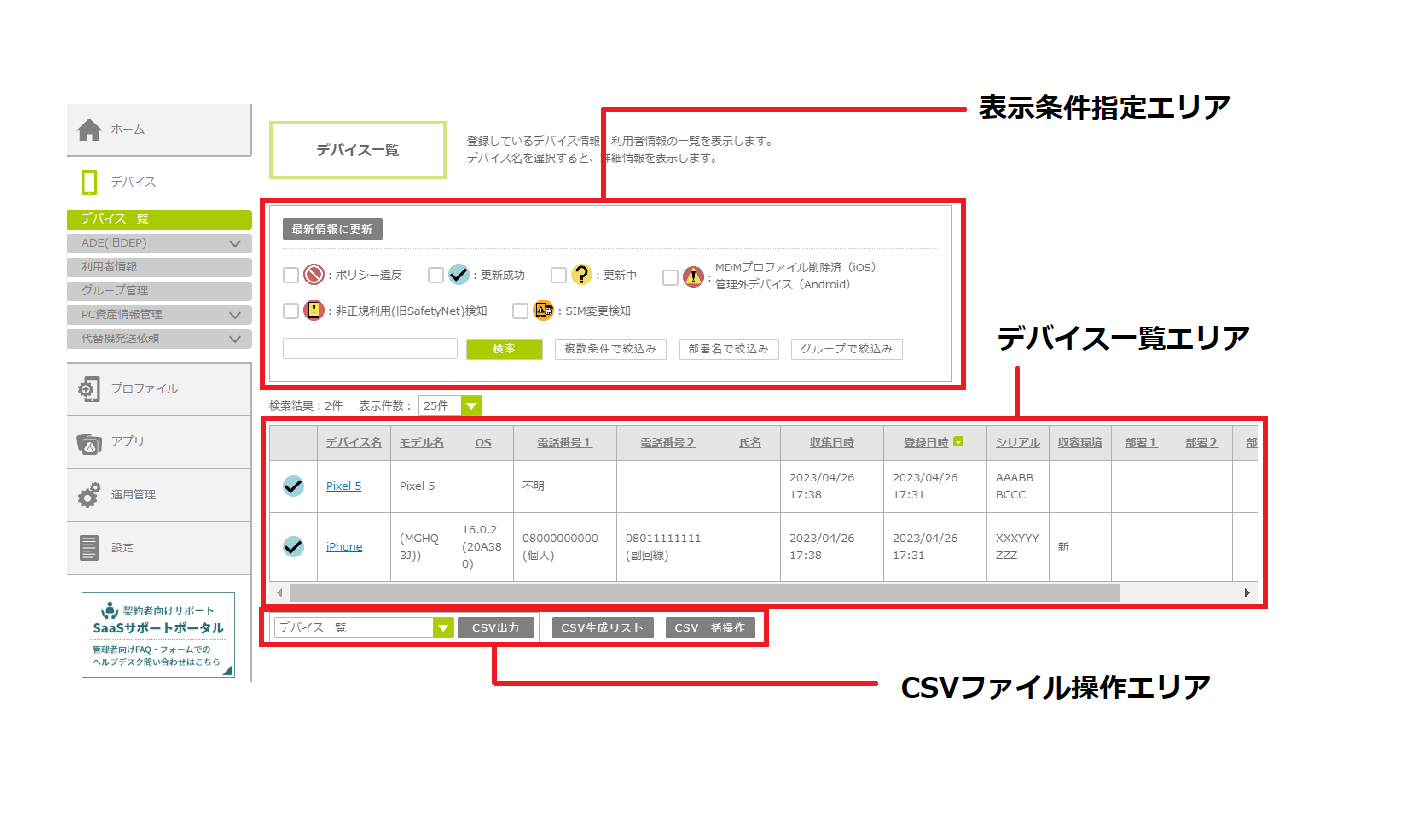Check the 更新成功 filter checkbox
This screenshot has height=818, width=1403.
436,275
